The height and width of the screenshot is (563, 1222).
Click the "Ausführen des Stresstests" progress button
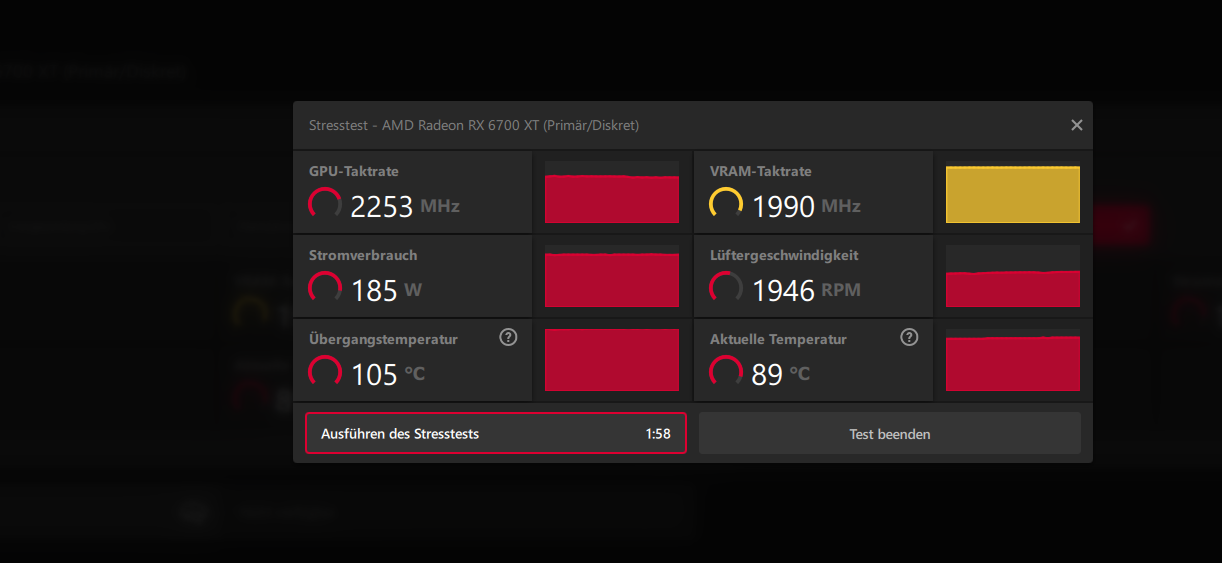pyautogui.click(x=496, y=433)
